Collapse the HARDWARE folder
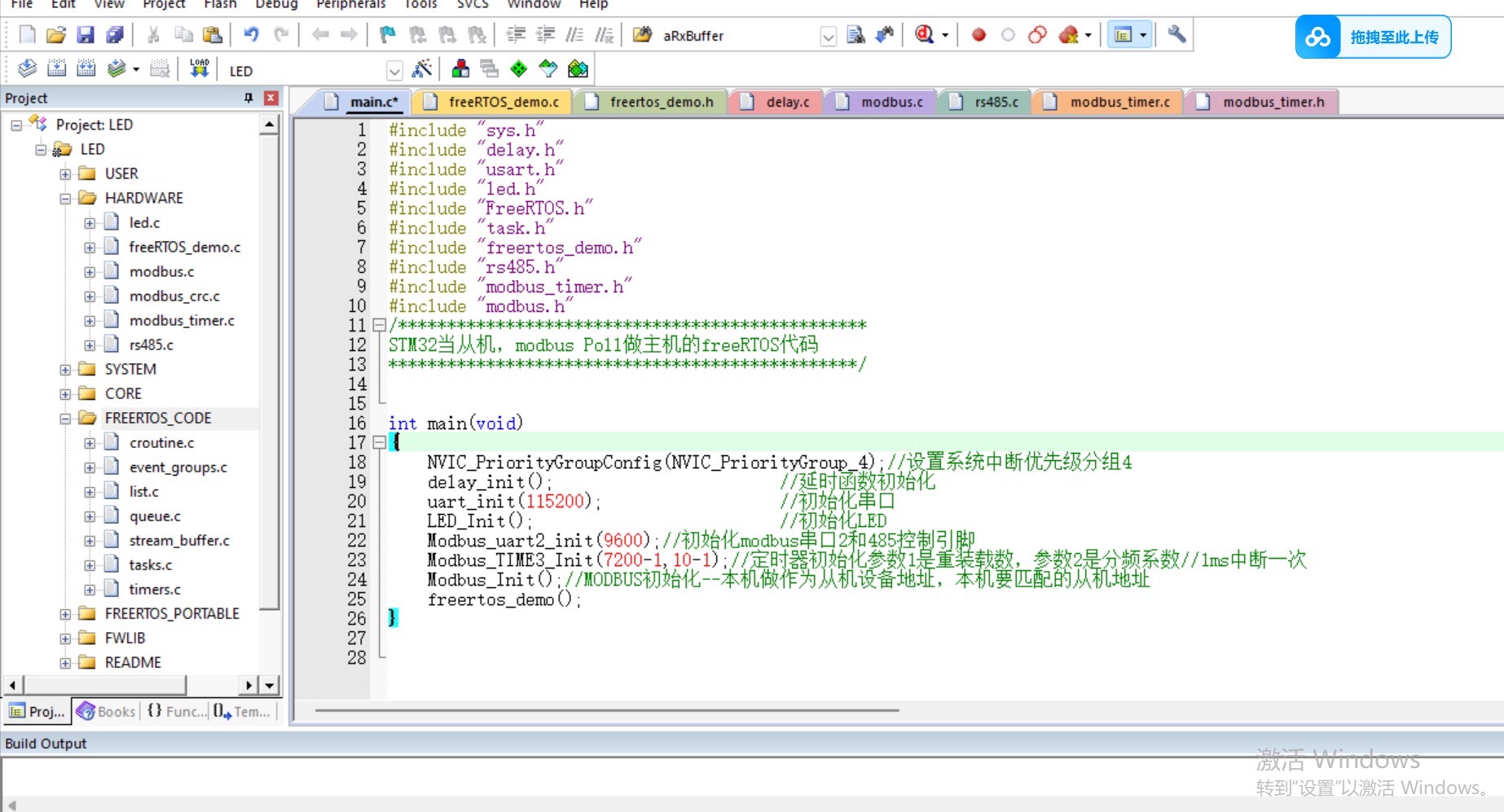Viewport: 1504px width, 812px height. click(x=65, y=199)
